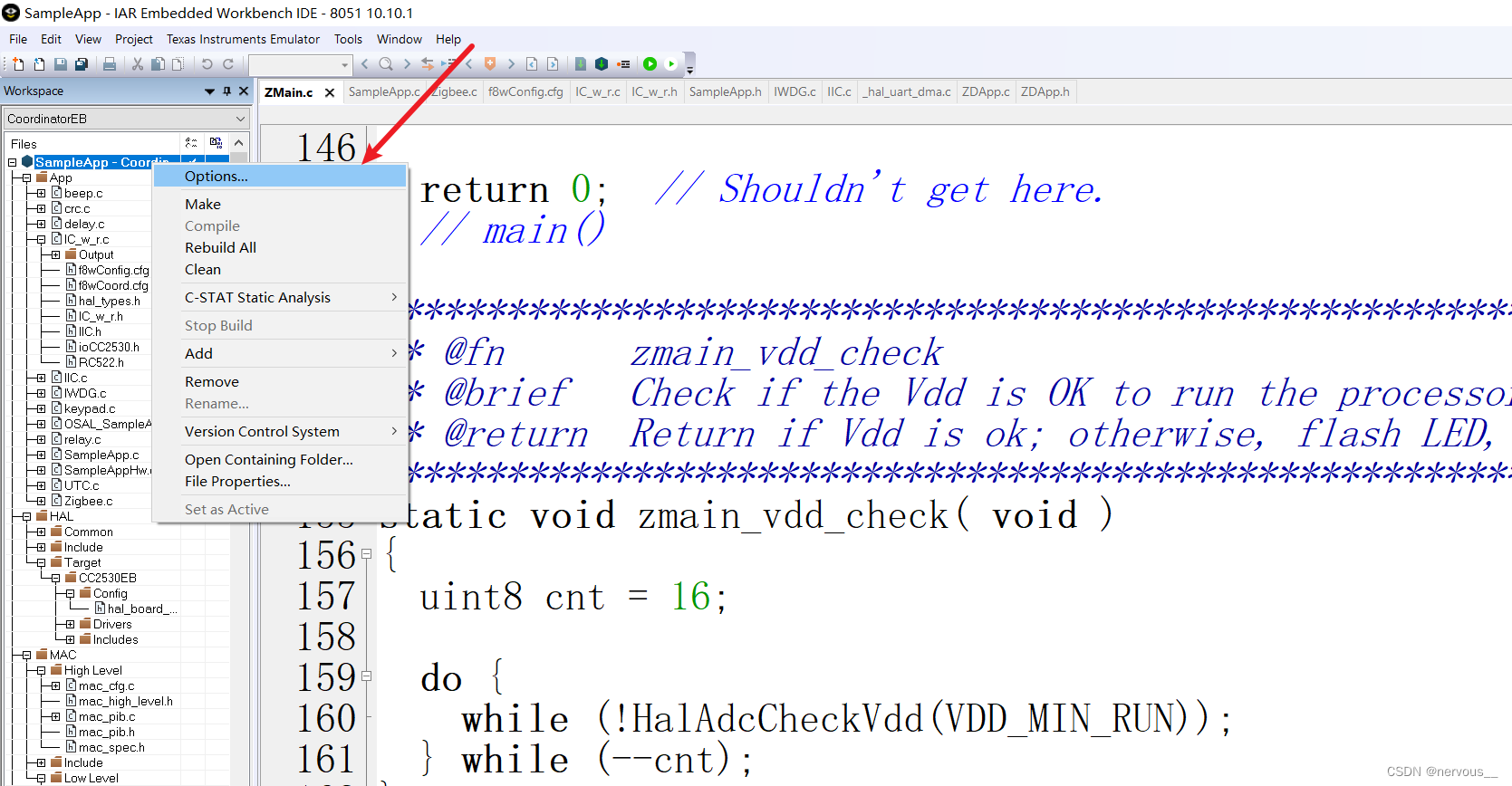The image size is (1512, 786).
Task: Open Version Control System submenu
Action: coord(280,432)
